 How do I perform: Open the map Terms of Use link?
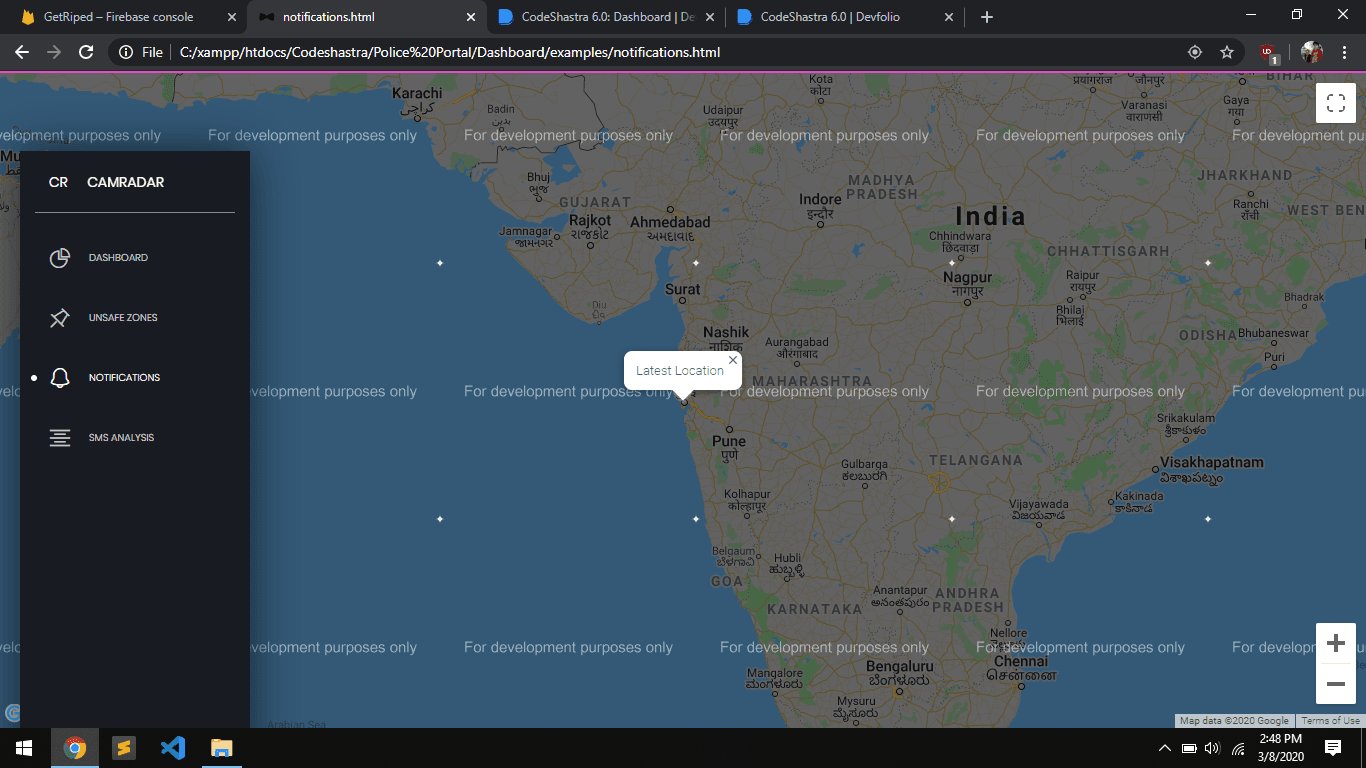coord(1330,721)
